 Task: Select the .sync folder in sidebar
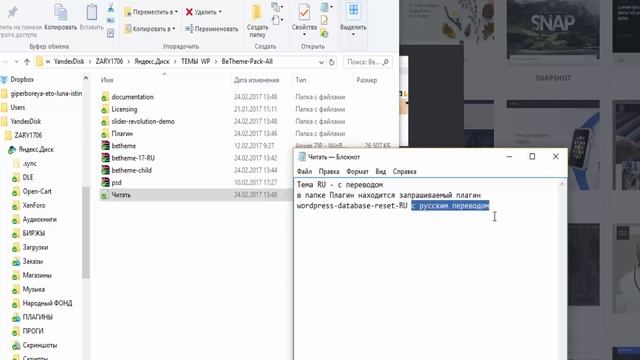(29, 163)
